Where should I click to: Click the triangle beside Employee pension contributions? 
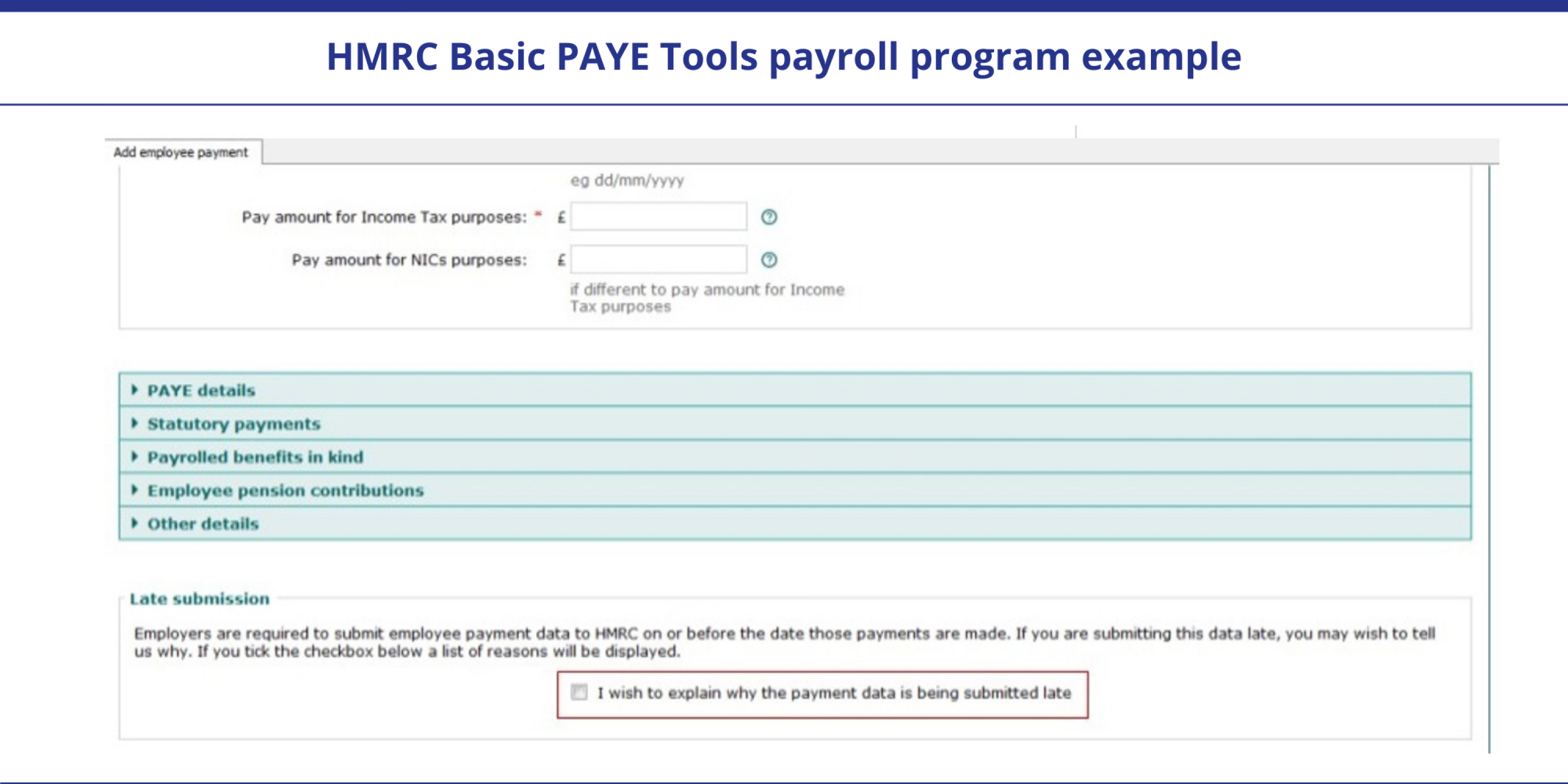135,490
